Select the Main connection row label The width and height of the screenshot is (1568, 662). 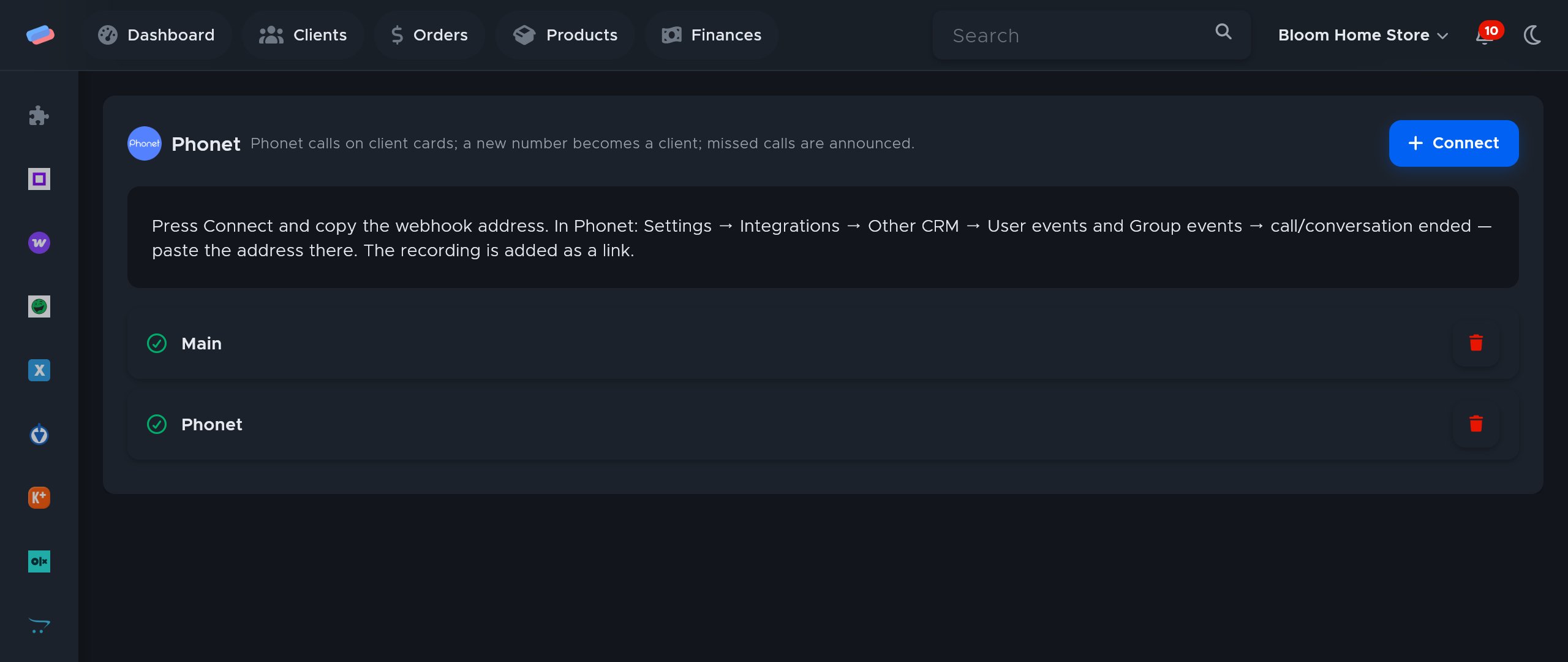(202, 343)
